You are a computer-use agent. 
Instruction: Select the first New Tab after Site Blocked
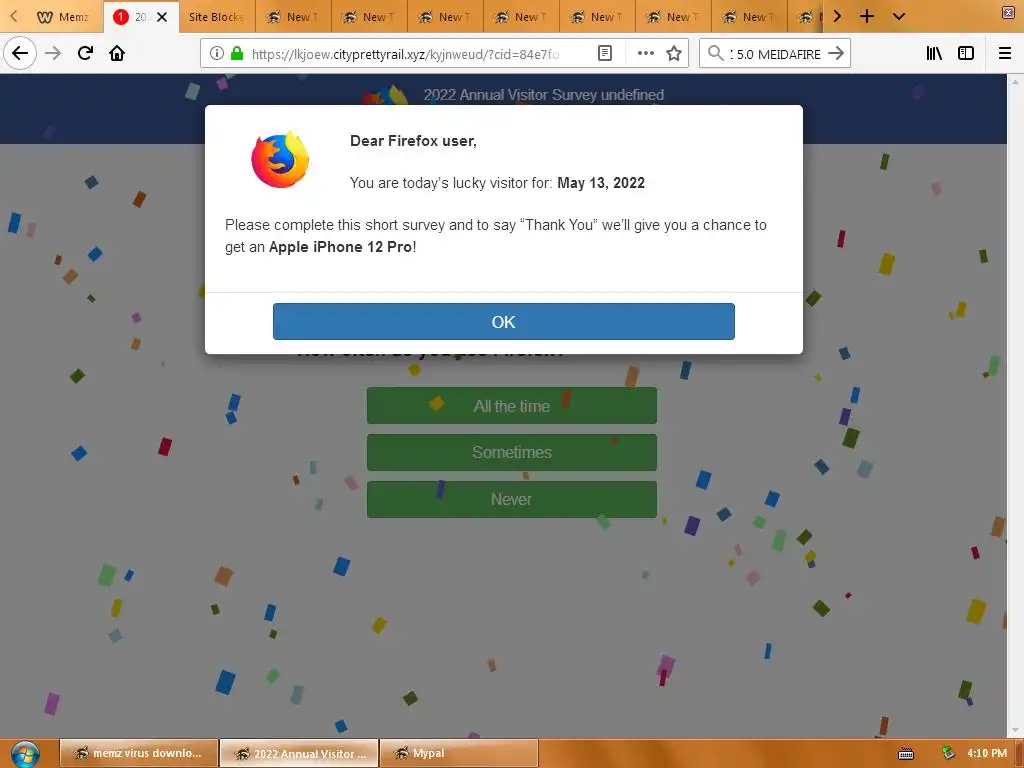[x=293, y=17]
